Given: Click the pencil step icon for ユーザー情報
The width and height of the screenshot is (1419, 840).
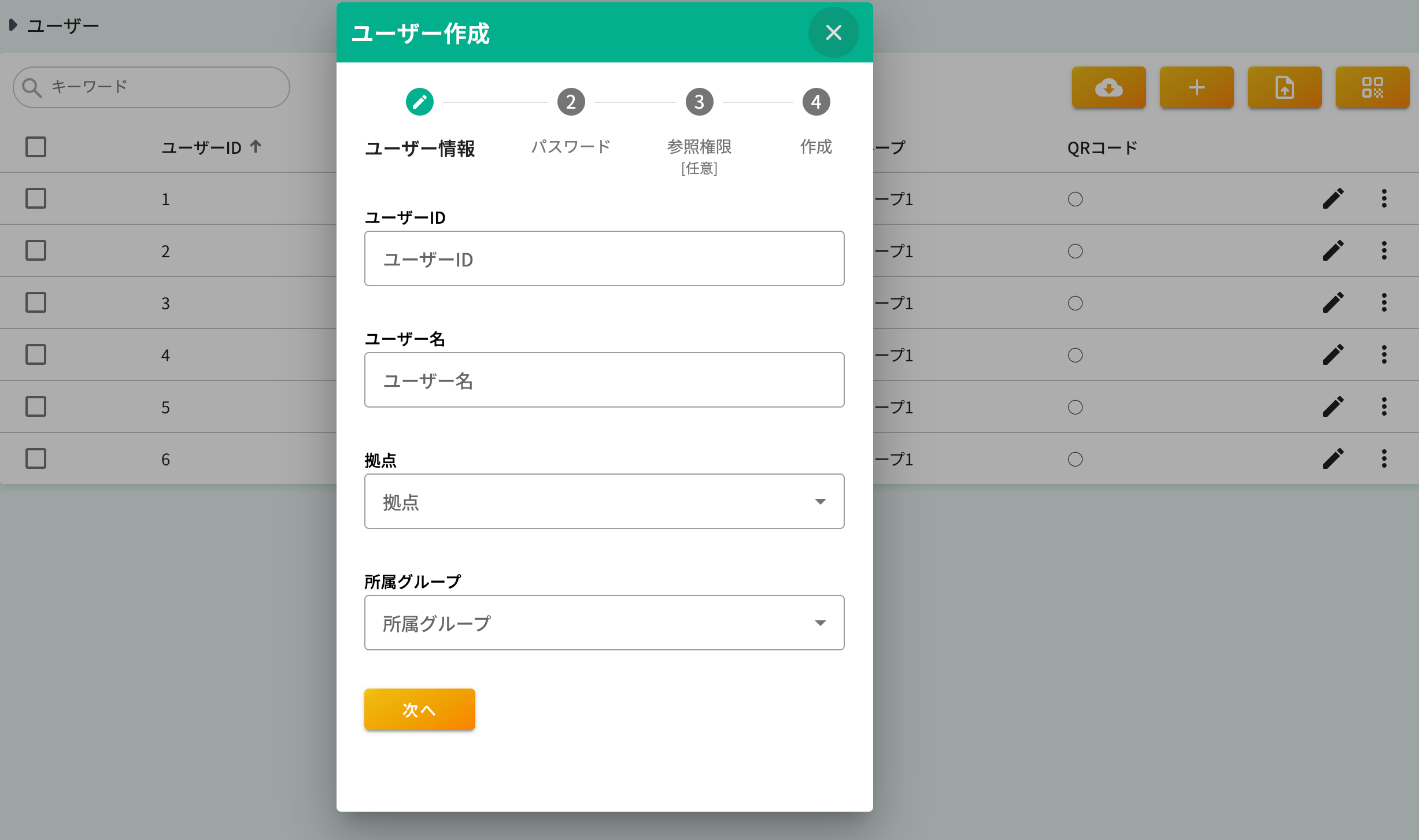Looking at the screenshot, I should point(420,101).
